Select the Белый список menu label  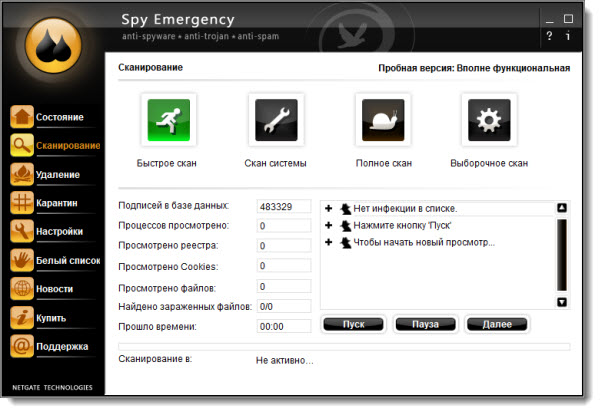pos(68,261)
